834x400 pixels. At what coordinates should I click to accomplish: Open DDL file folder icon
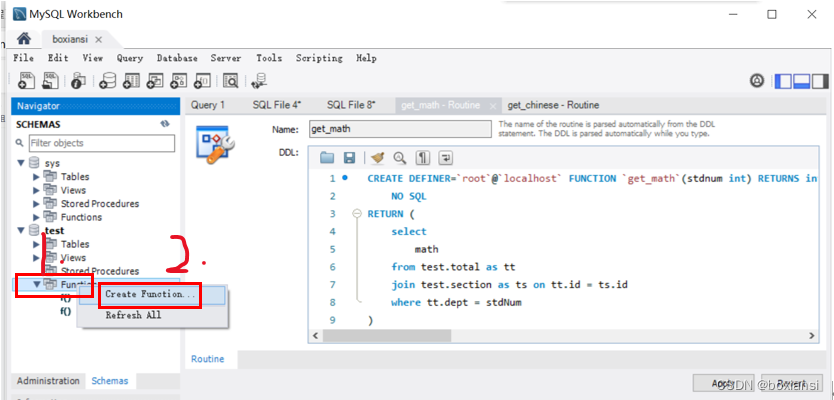pyautogui.click(x=327, y=157)
